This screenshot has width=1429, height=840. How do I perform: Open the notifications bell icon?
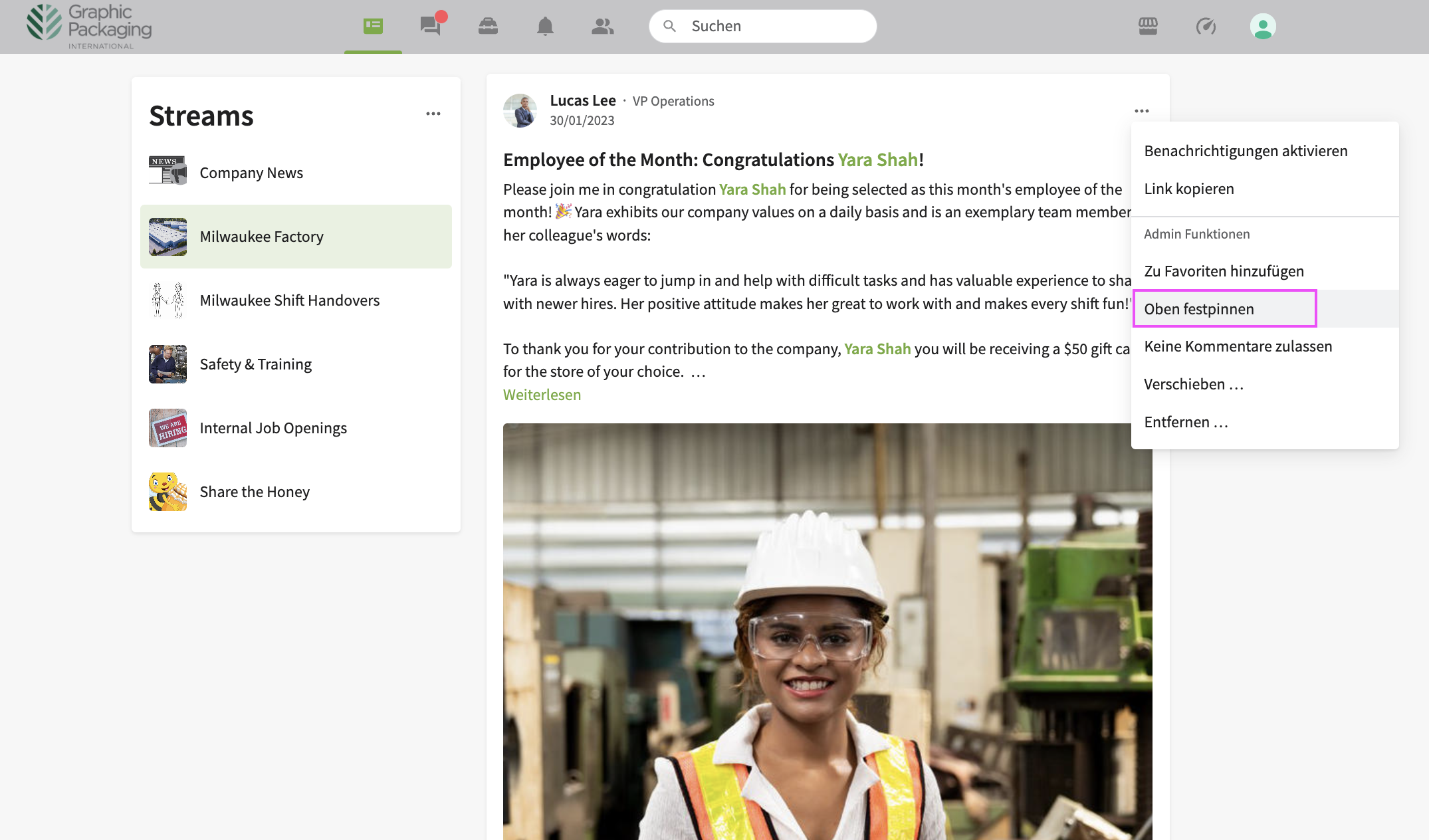coord(545,26)
